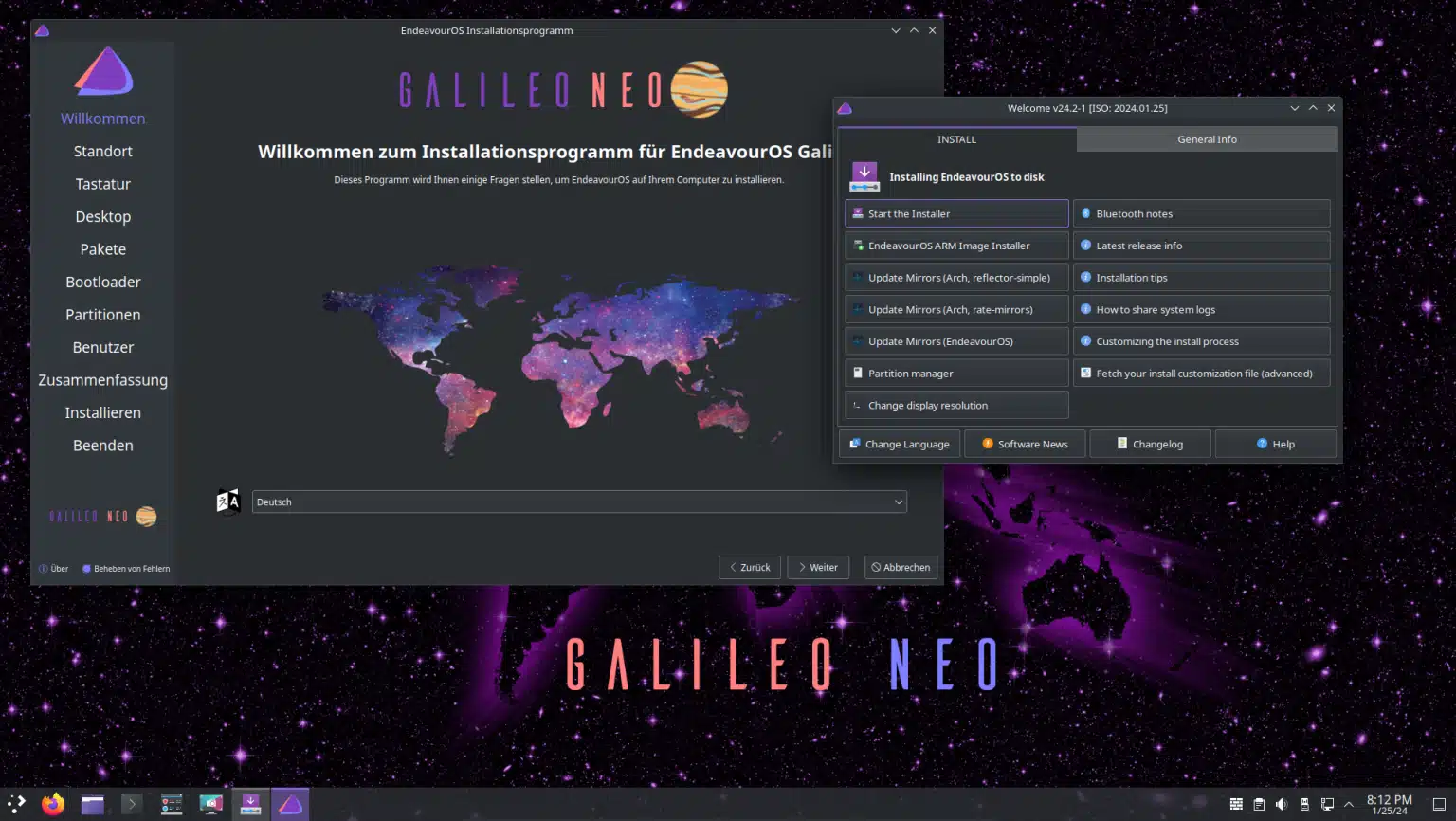This screenshot has width=1456, height=821.
Task: Click the show desktop icon
Action: tap(1439, 804)
